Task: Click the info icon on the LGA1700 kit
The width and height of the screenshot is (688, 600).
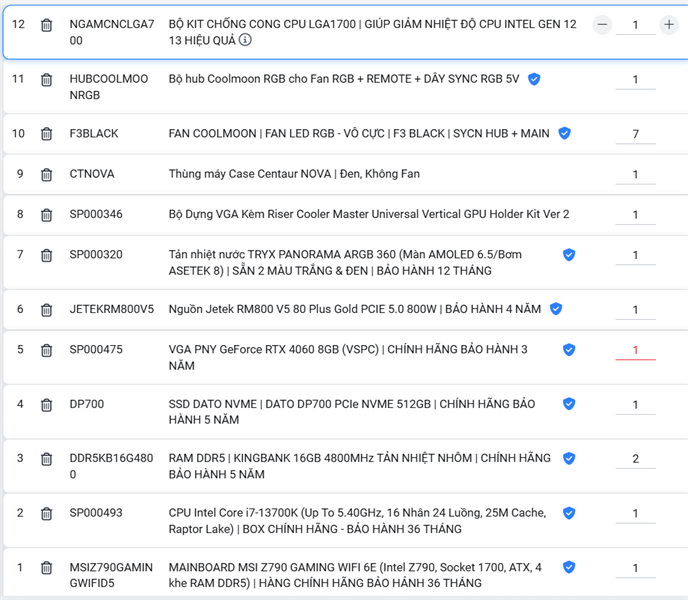Action: [x=245, y=40]
